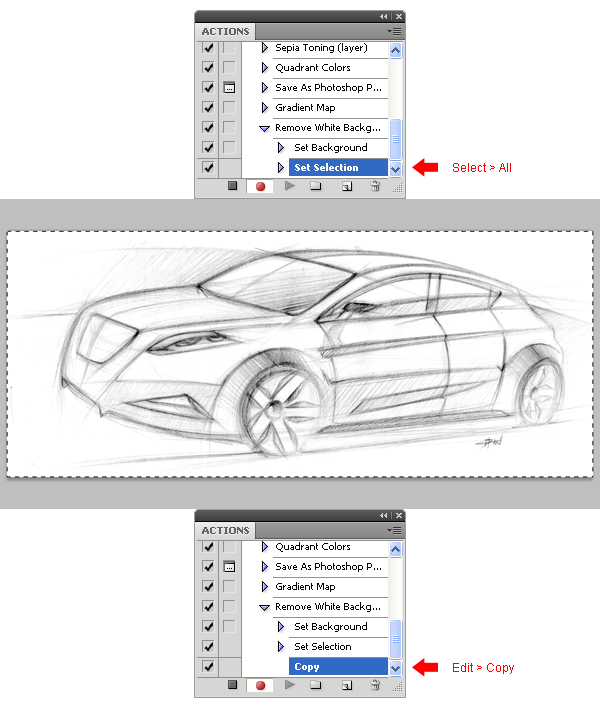Expand Quadrant Colors action in bottom panel

pos(265,547)
